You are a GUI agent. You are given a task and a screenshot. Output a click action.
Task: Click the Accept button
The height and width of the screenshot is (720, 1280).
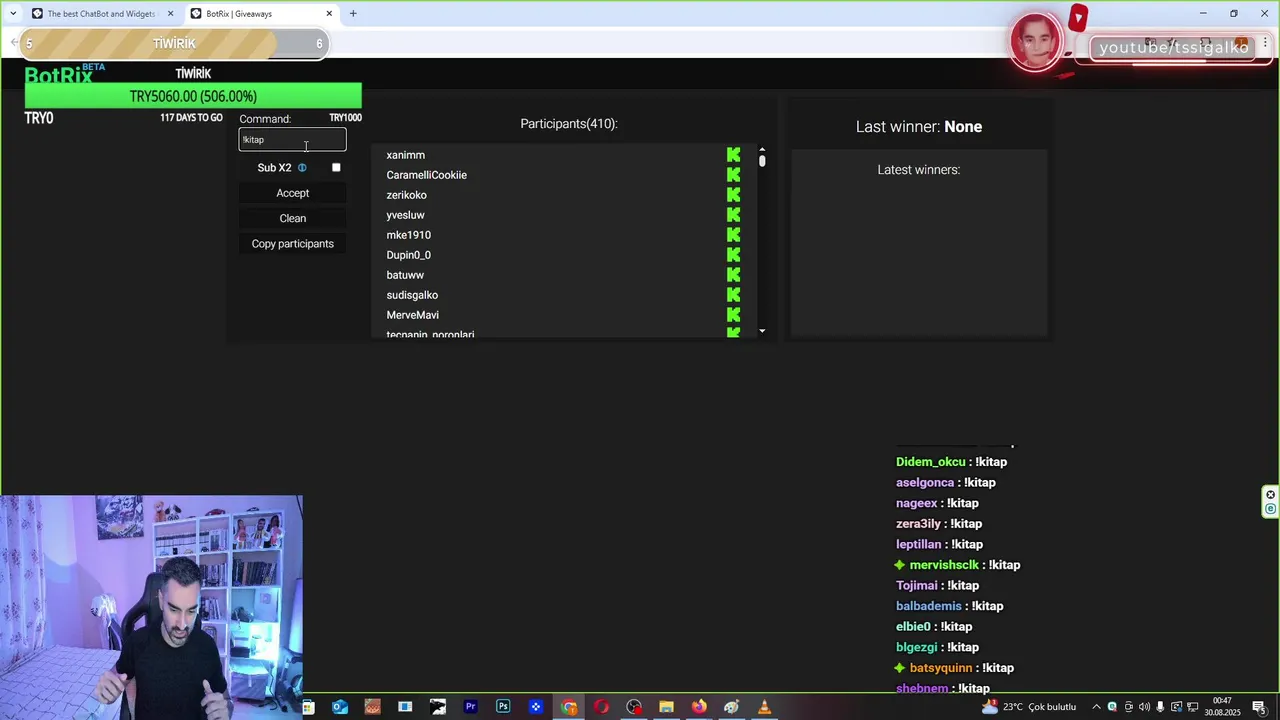(x=293, y=193)
